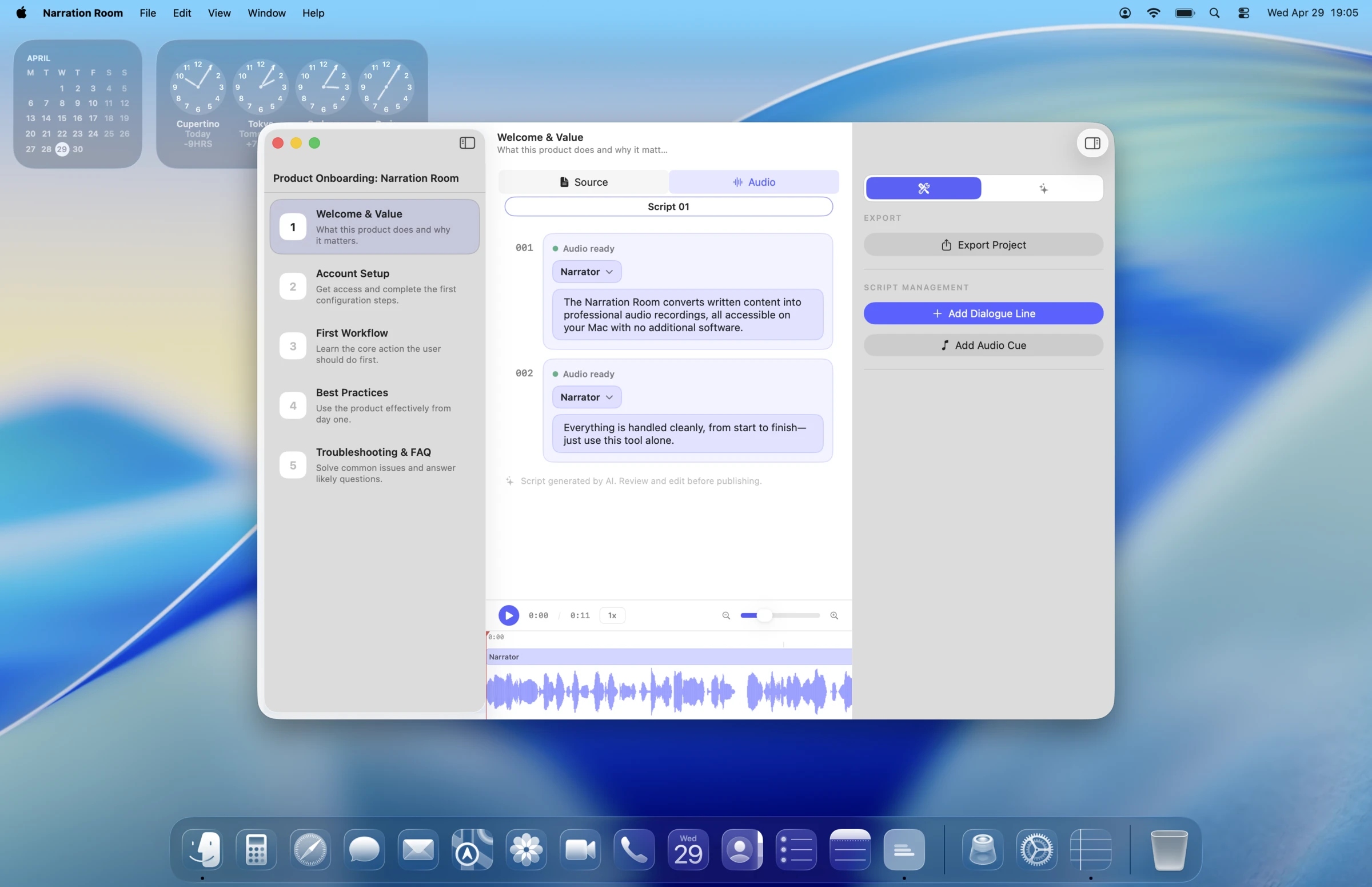The height and width of the screenshot is (887, 1372).
Task: Open Messages from the dock
Action: coord(364,849)
